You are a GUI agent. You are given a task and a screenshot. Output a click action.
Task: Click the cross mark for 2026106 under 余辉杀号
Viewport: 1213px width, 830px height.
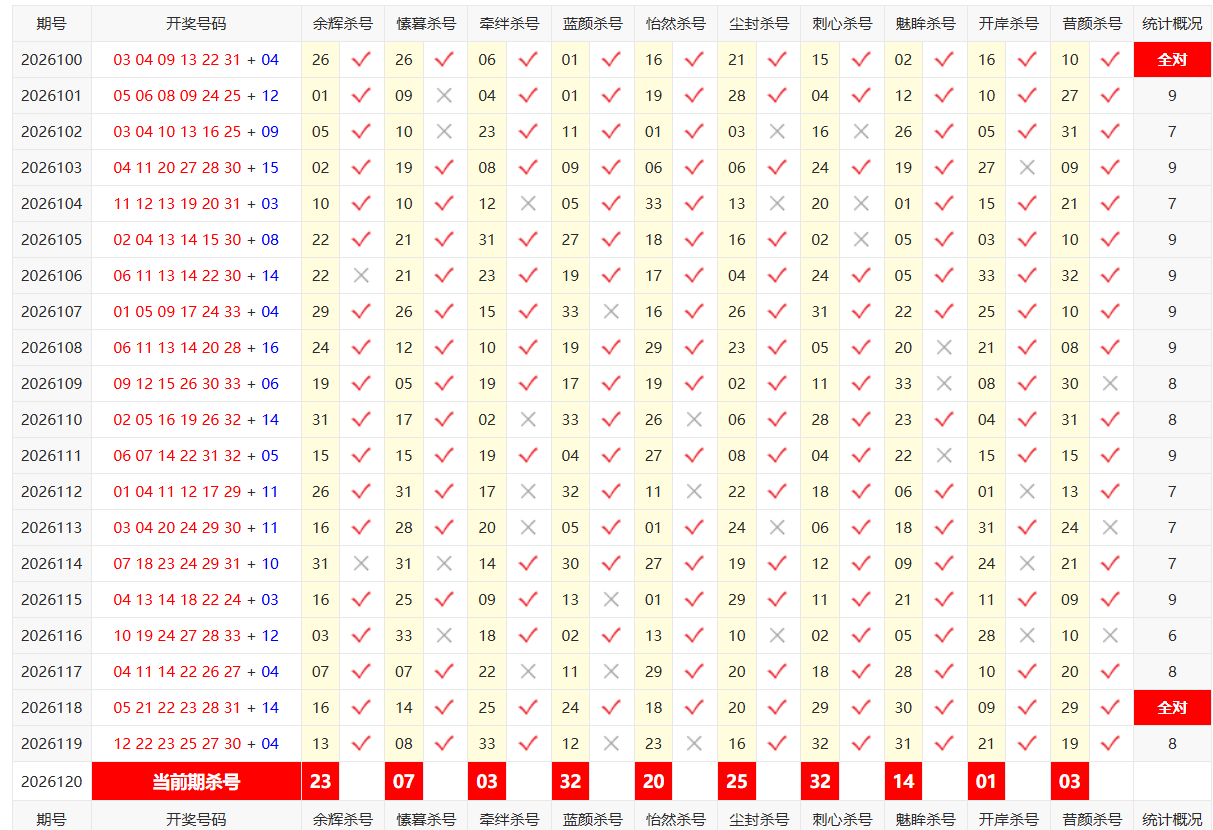pyautogui.click(x=361, y=276)
